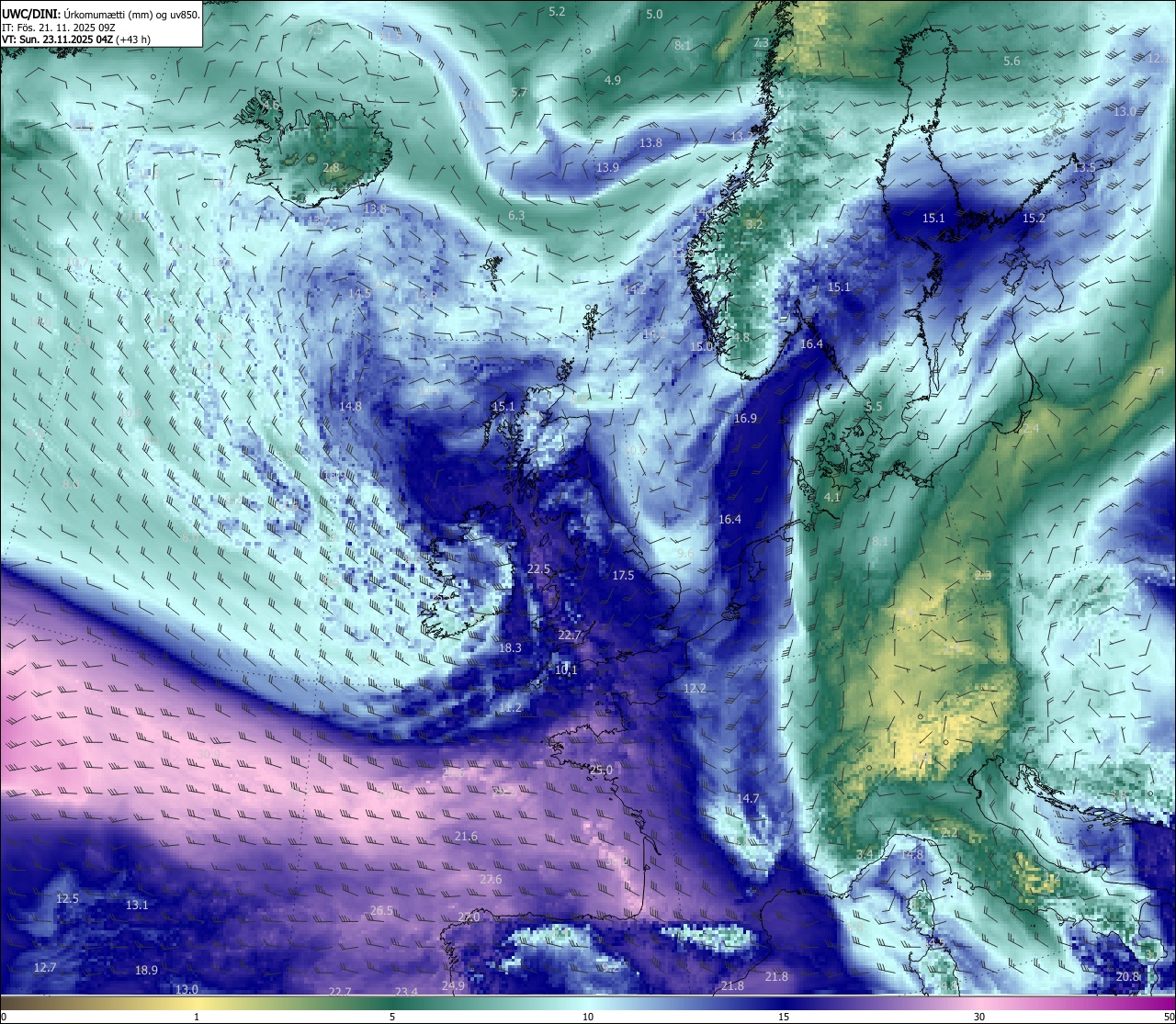The image size is (1176, 1024).
Task: Click the '7.3' value label
Action: pos(761,42)
